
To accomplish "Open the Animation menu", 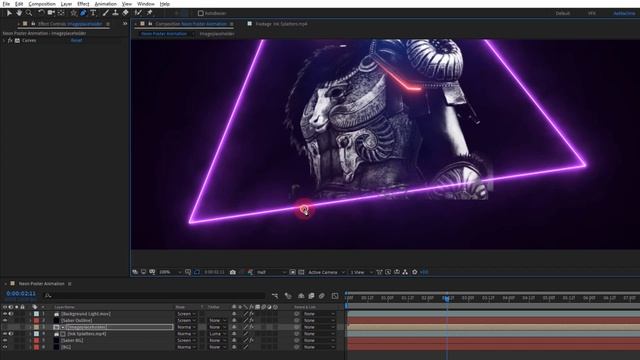I will point(105,4).
